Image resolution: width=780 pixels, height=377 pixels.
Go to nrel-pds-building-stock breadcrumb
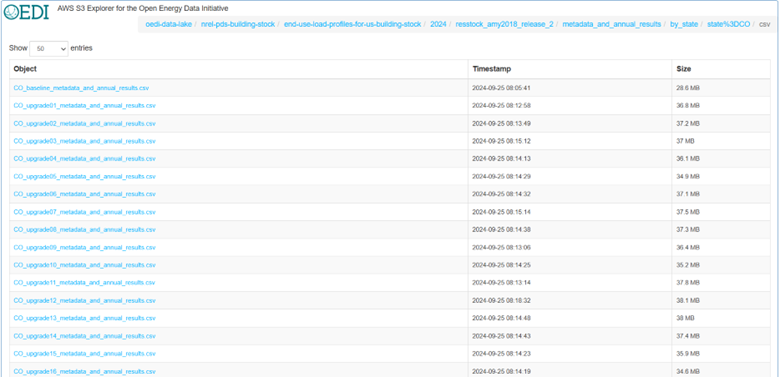[238, 24]
